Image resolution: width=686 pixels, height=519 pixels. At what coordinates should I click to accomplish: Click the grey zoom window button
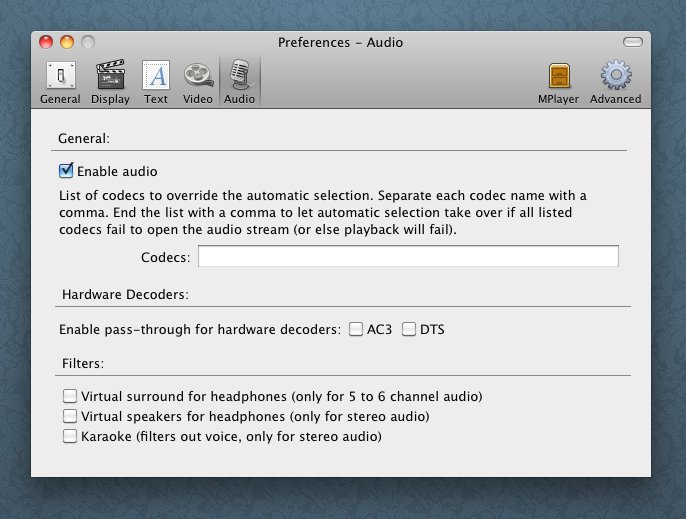(88, 42)
